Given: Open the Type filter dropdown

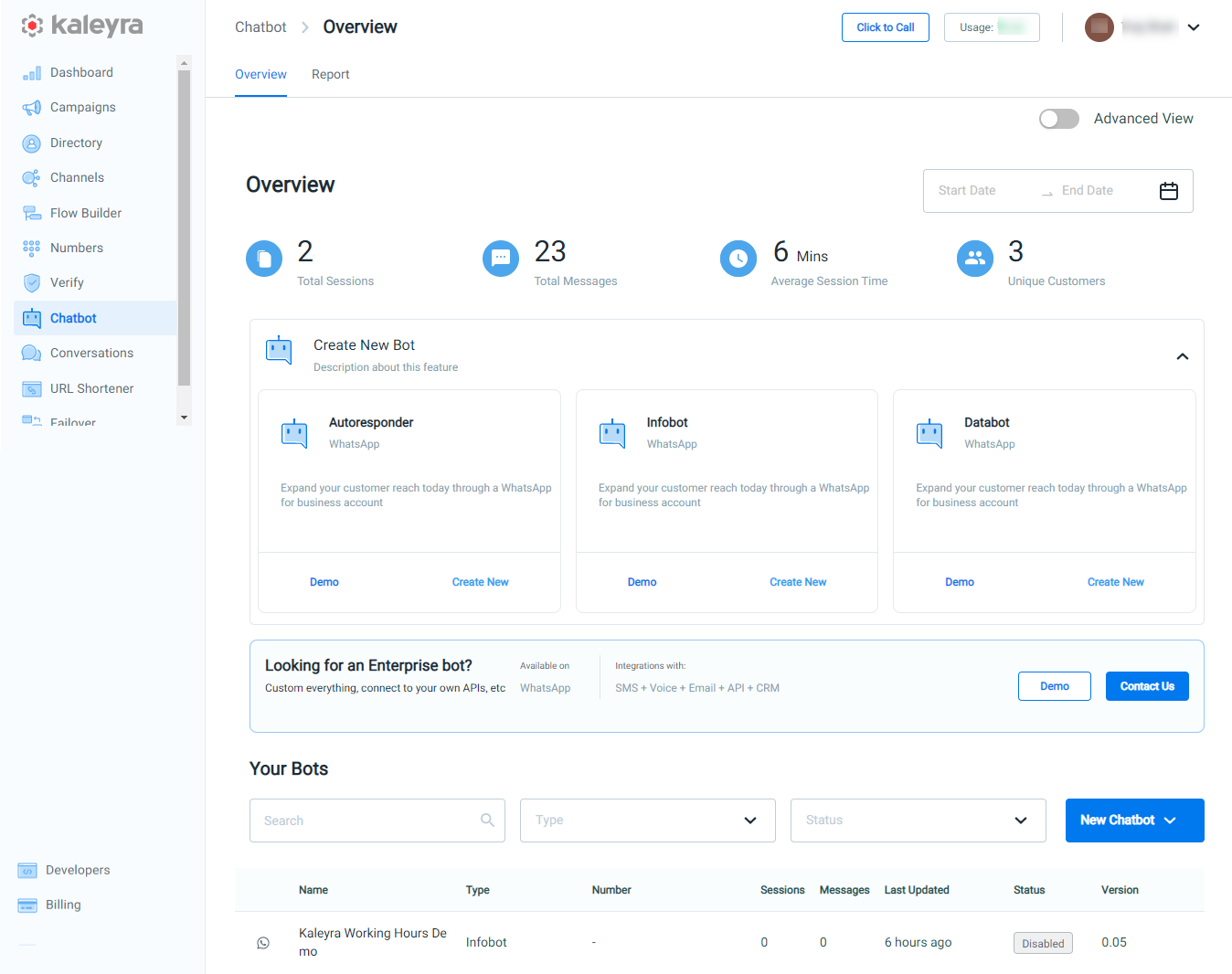Looking at the screenshot, I should (648, 820).
